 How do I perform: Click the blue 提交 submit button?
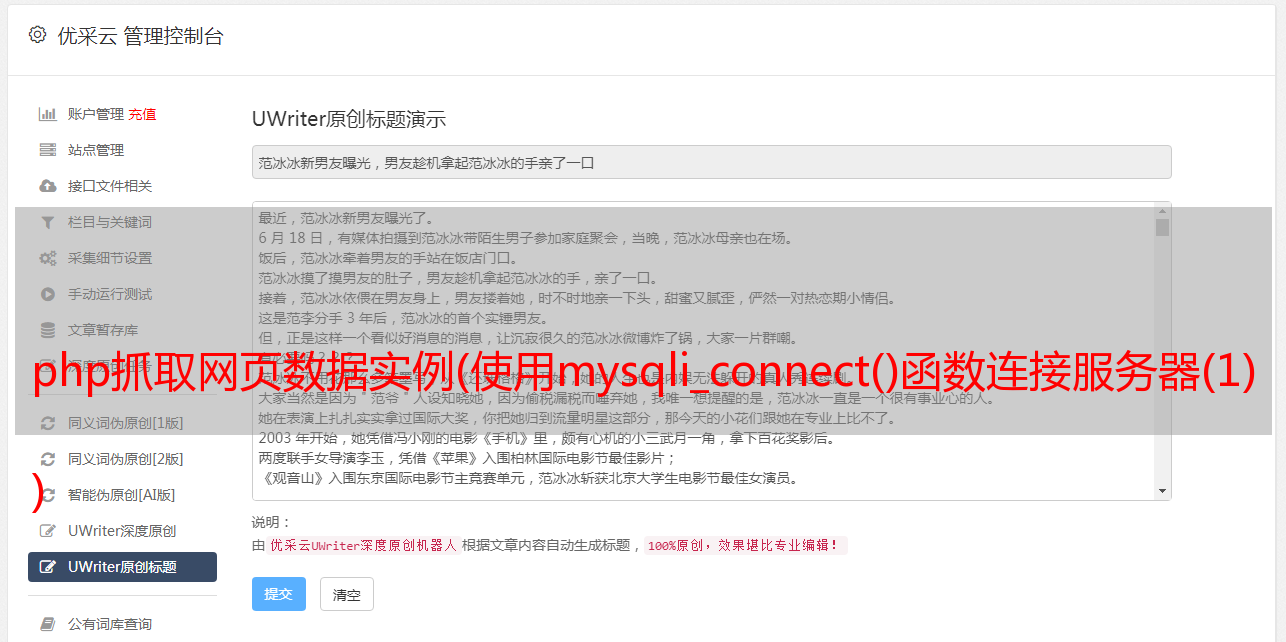(x=279, y=594)
